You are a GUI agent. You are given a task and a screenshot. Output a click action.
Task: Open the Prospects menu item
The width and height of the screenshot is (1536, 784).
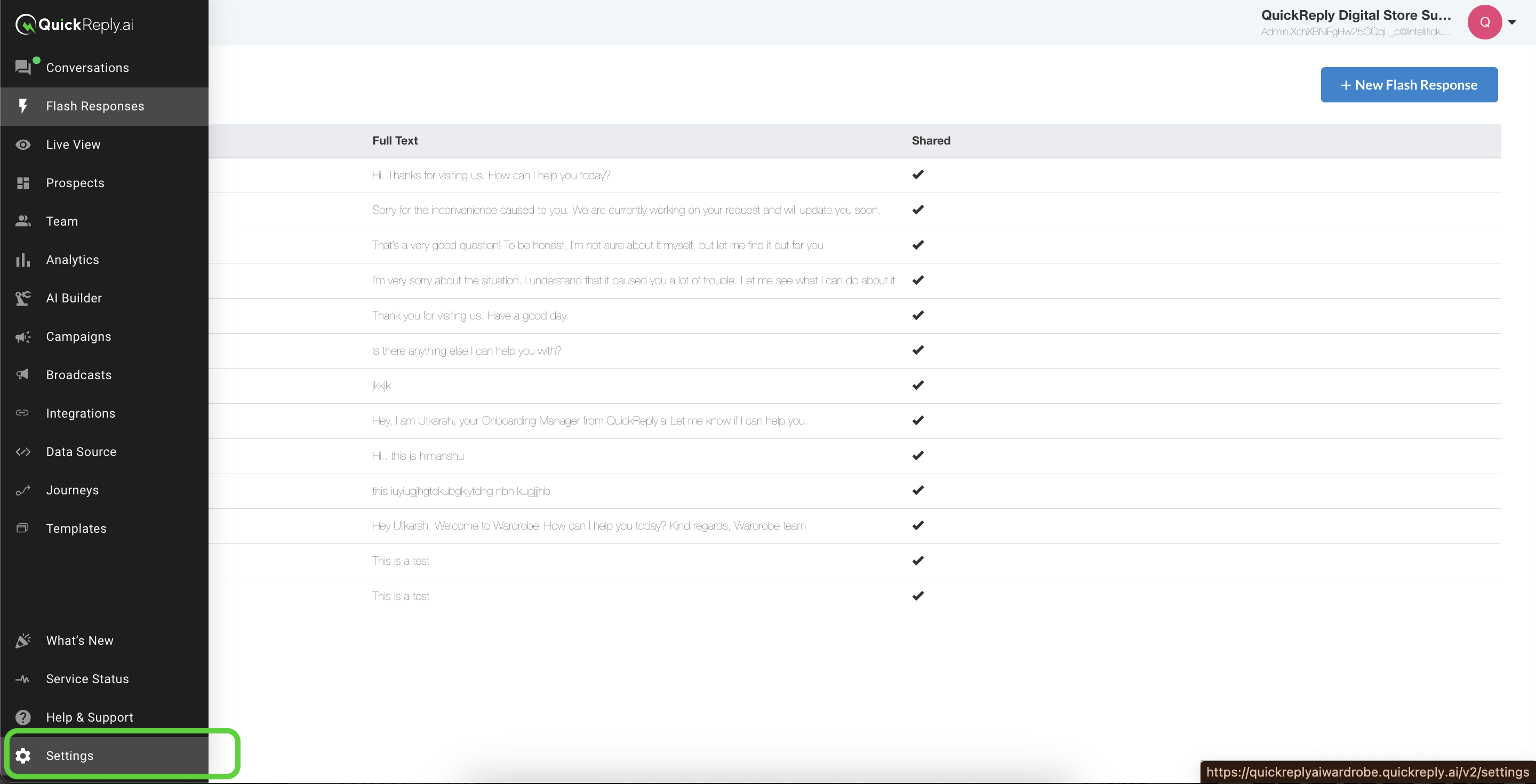pos(75,183)
